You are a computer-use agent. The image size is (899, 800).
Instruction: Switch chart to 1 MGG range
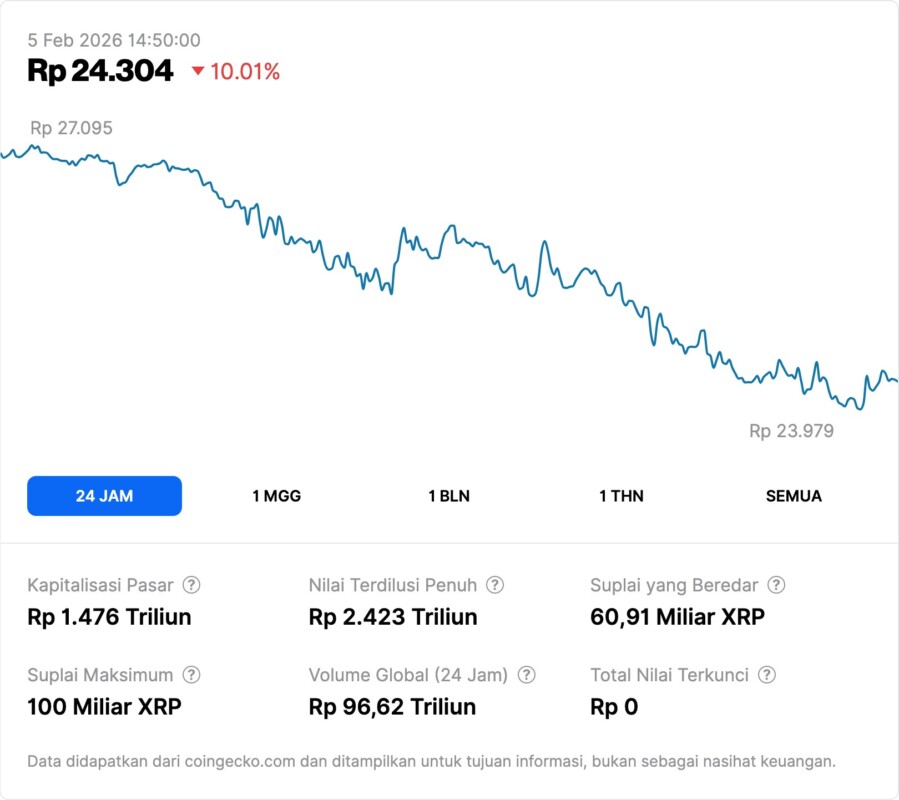tap(276, 496)
